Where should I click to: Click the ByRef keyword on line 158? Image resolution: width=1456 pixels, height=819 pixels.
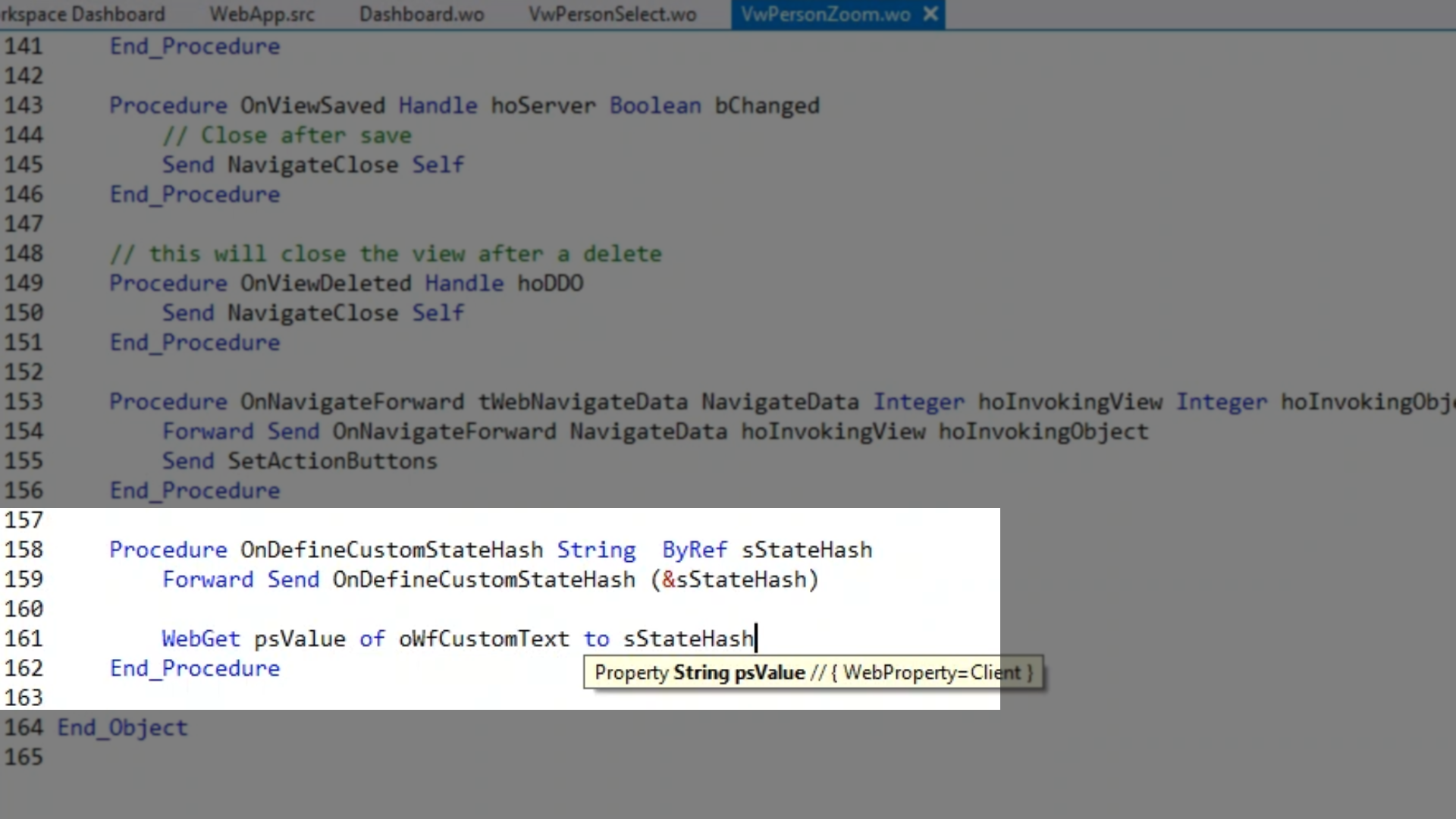(x=694, y=550)
